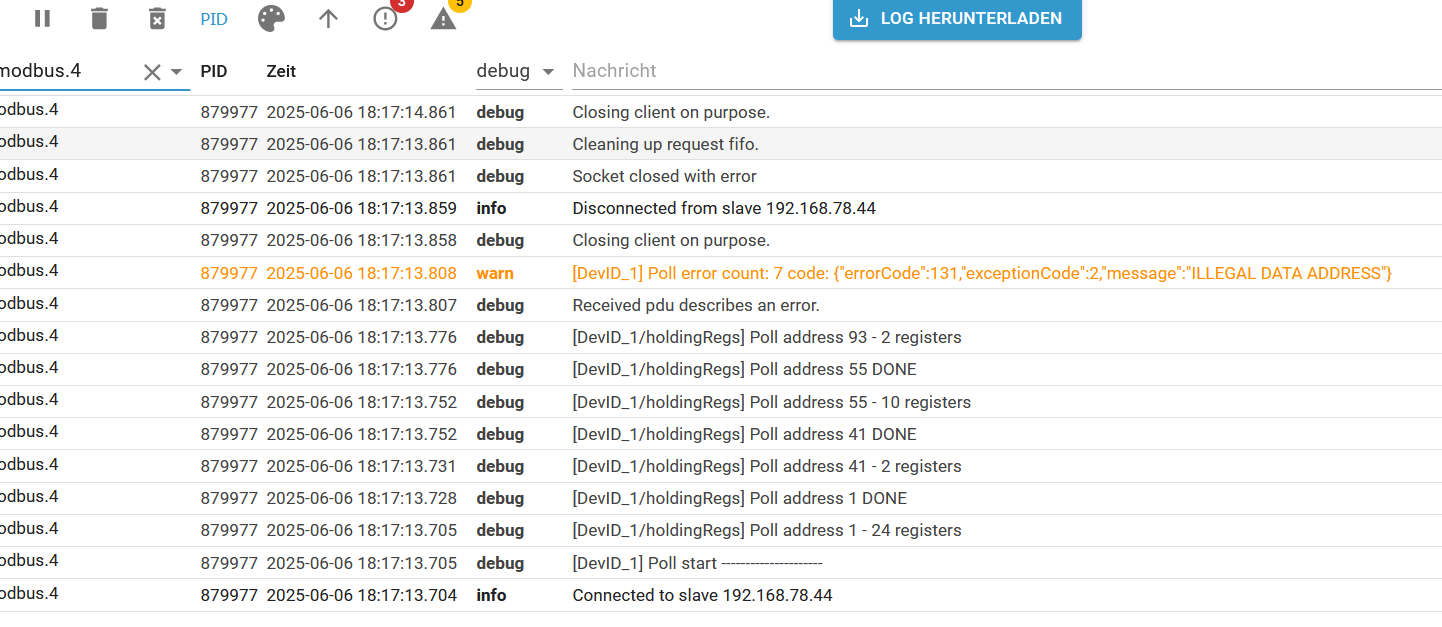Click the 'Connected to slave 192.168.78.44' entry
The image size is (1442, 627).
pyautogui.click(x=702, y=595)
